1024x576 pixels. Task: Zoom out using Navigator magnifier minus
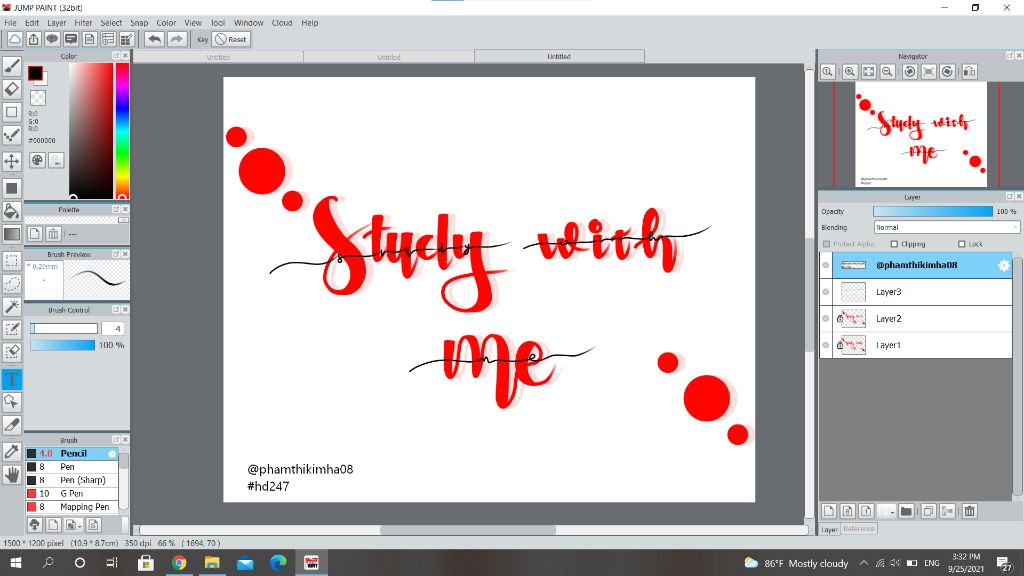[x=888, y=71]
